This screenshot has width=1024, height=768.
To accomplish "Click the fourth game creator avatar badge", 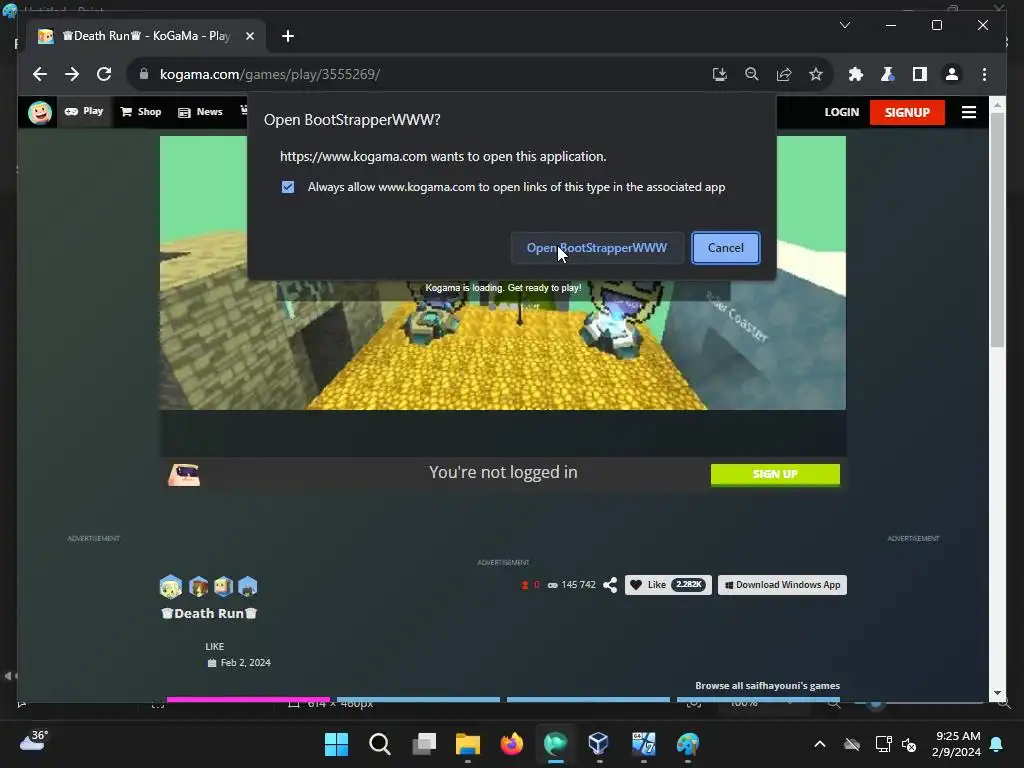I will pos(248,586).
